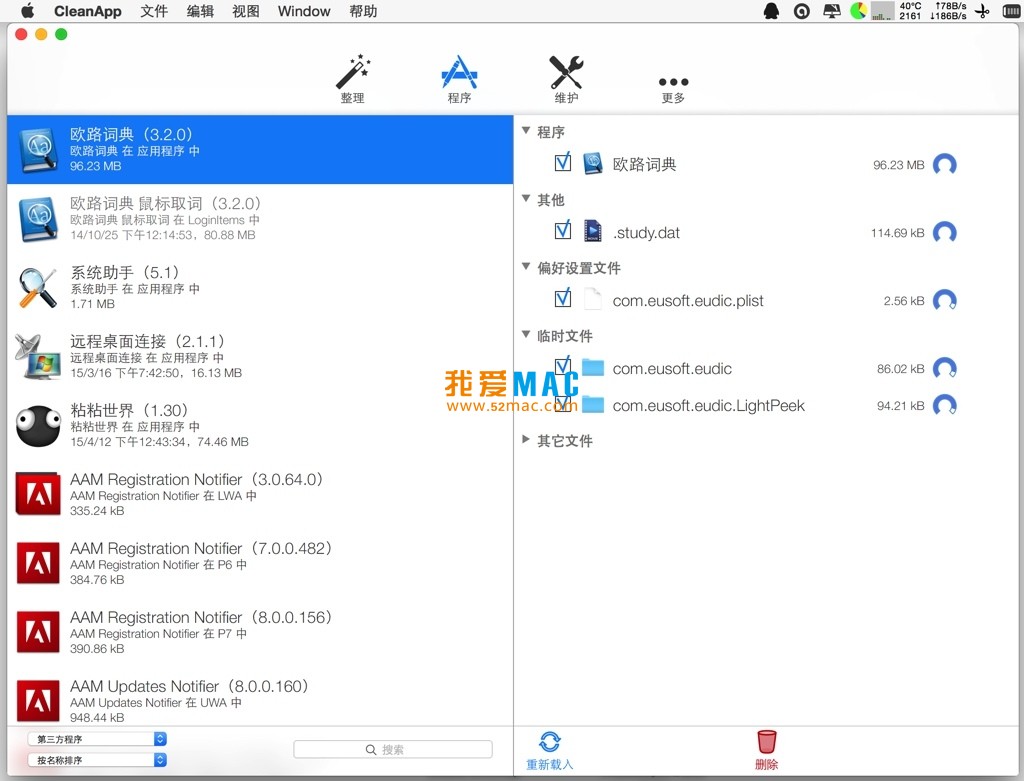Screen dimensions: 1024x781
Task: Click the 删除 trash can icon
Action: point(767,742)
